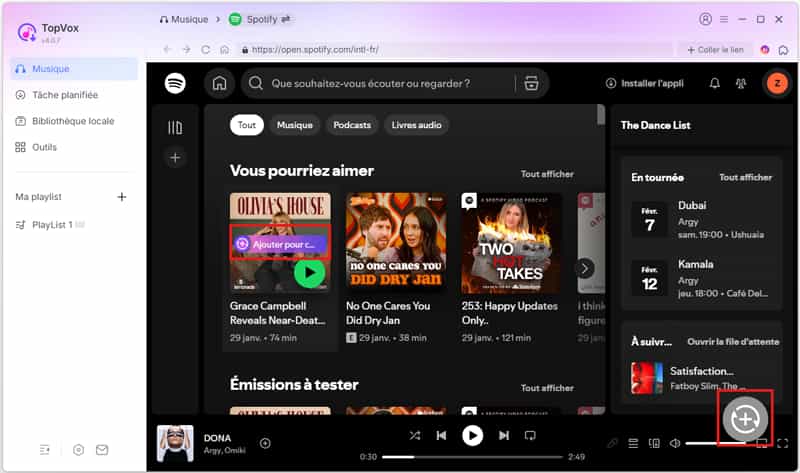This screenshot has width=800, height=473.
Task: Open the No One Cares You Did Dry Jan cover
Action: pos(396,243)
